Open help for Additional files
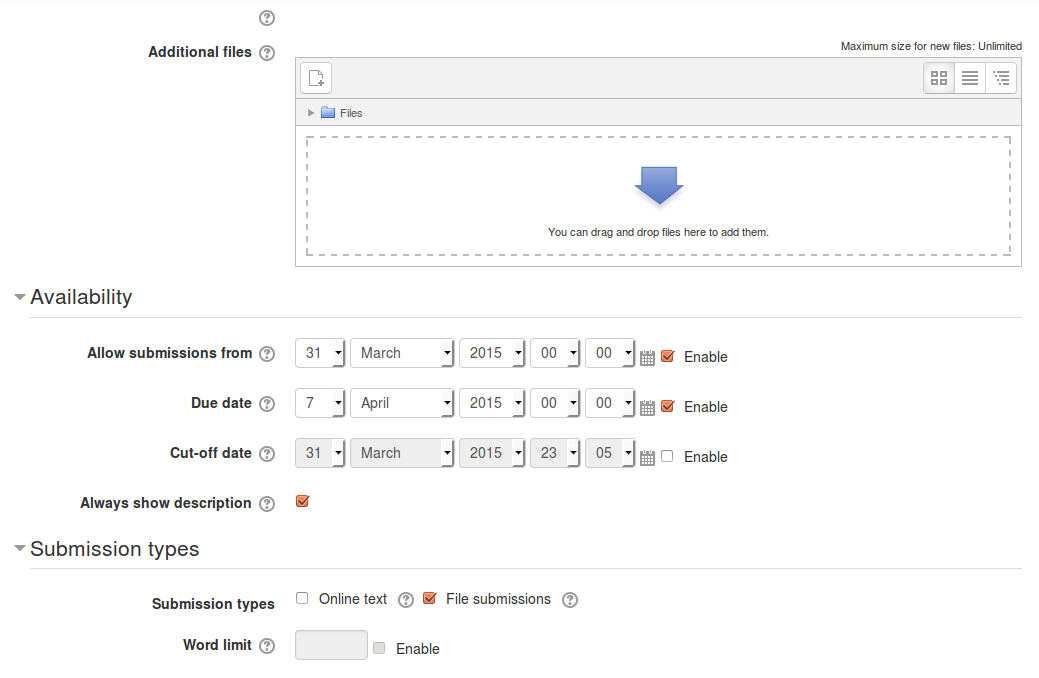The height and width of the screenshot is (678, 1039). (267, 53)
